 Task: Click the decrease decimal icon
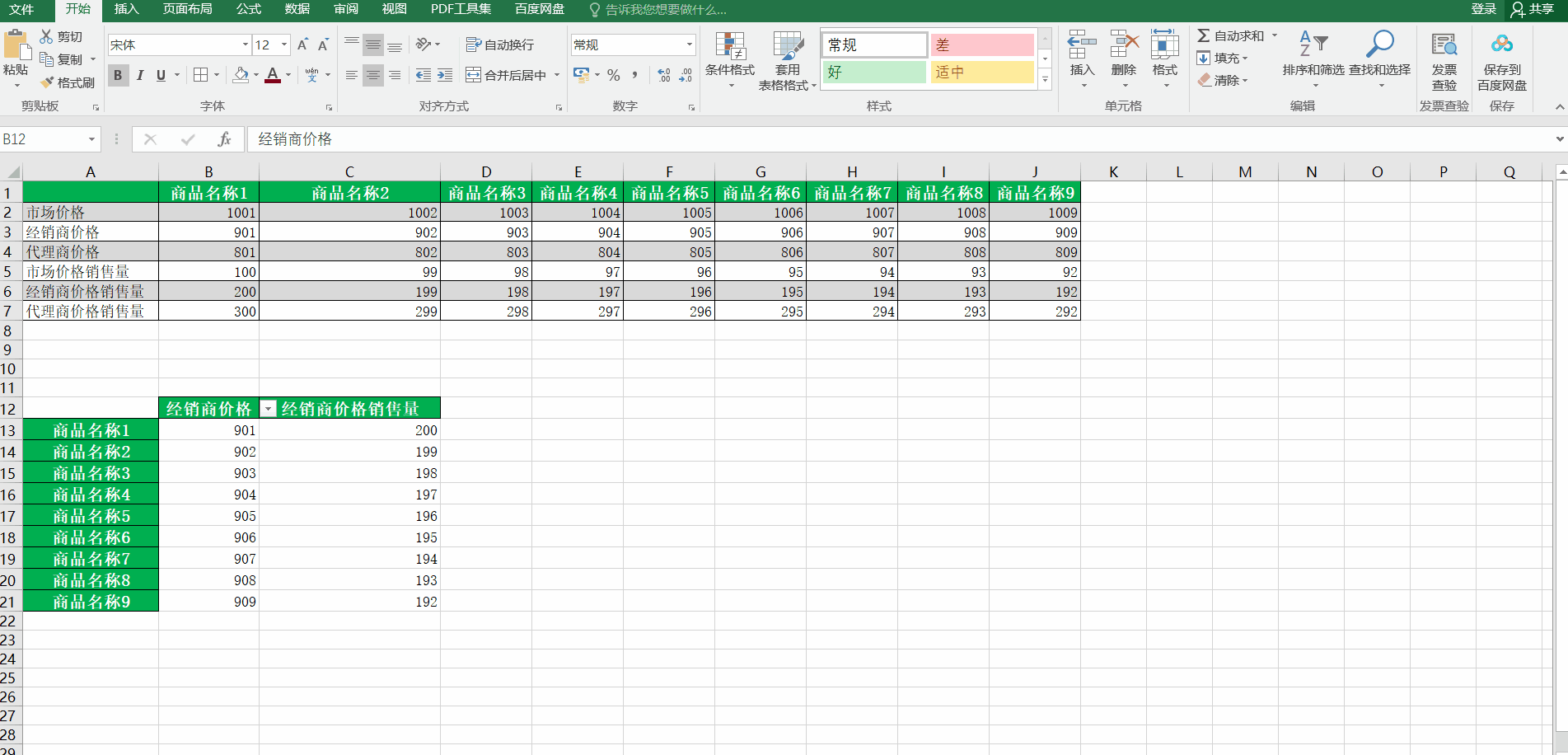click(686, 75)
